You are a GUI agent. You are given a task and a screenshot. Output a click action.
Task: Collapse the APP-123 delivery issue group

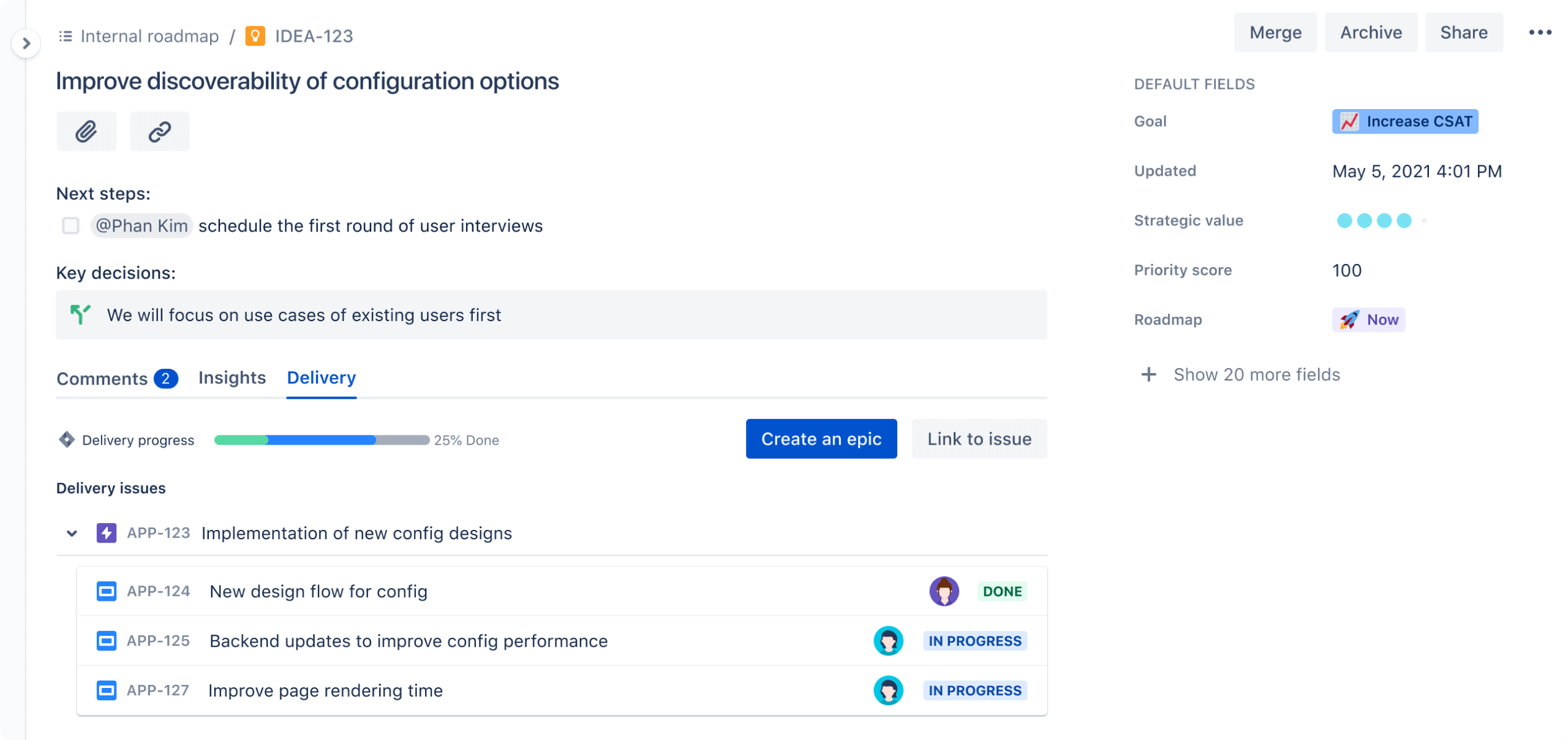tap(73, 533)
